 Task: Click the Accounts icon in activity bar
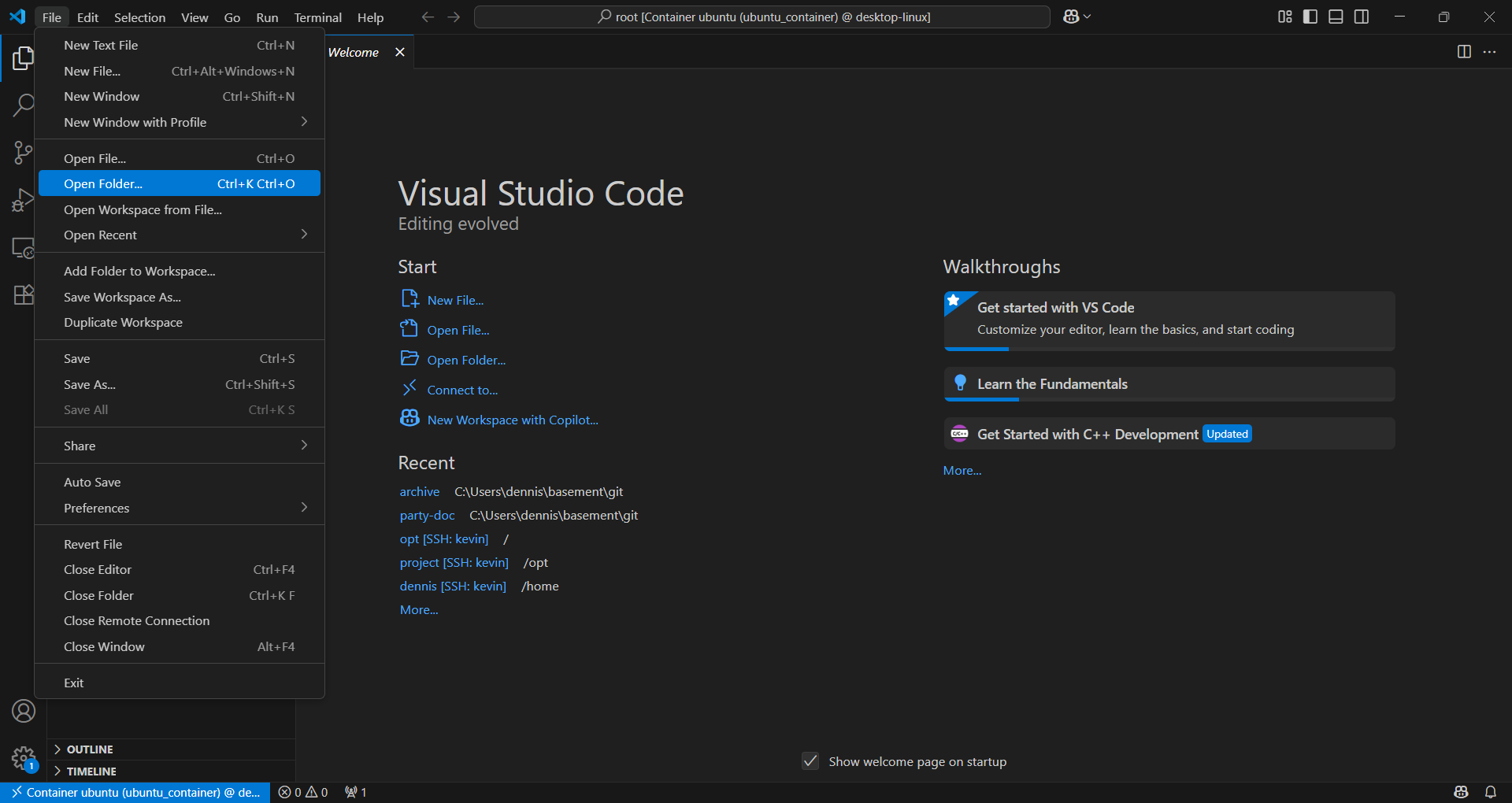[24, 711]
